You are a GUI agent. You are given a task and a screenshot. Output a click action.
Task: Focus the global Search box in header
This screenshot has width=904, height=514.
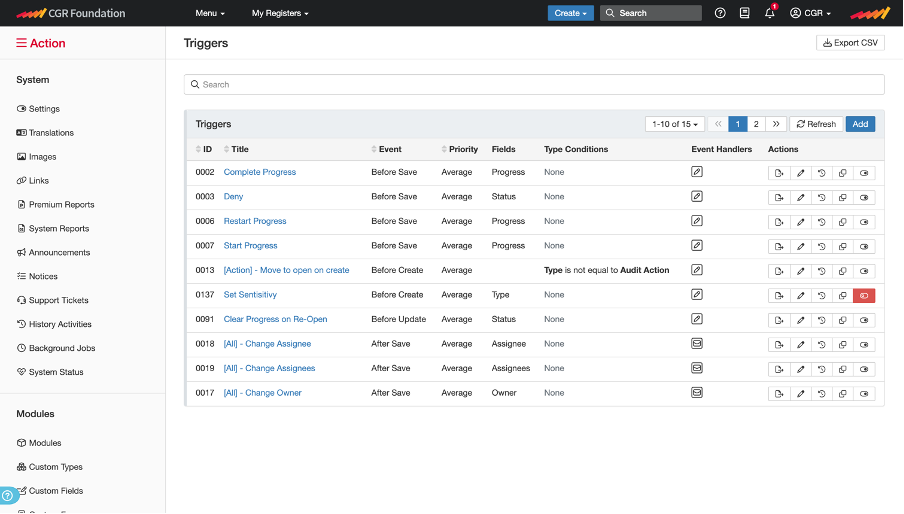[x=650, y=13]
